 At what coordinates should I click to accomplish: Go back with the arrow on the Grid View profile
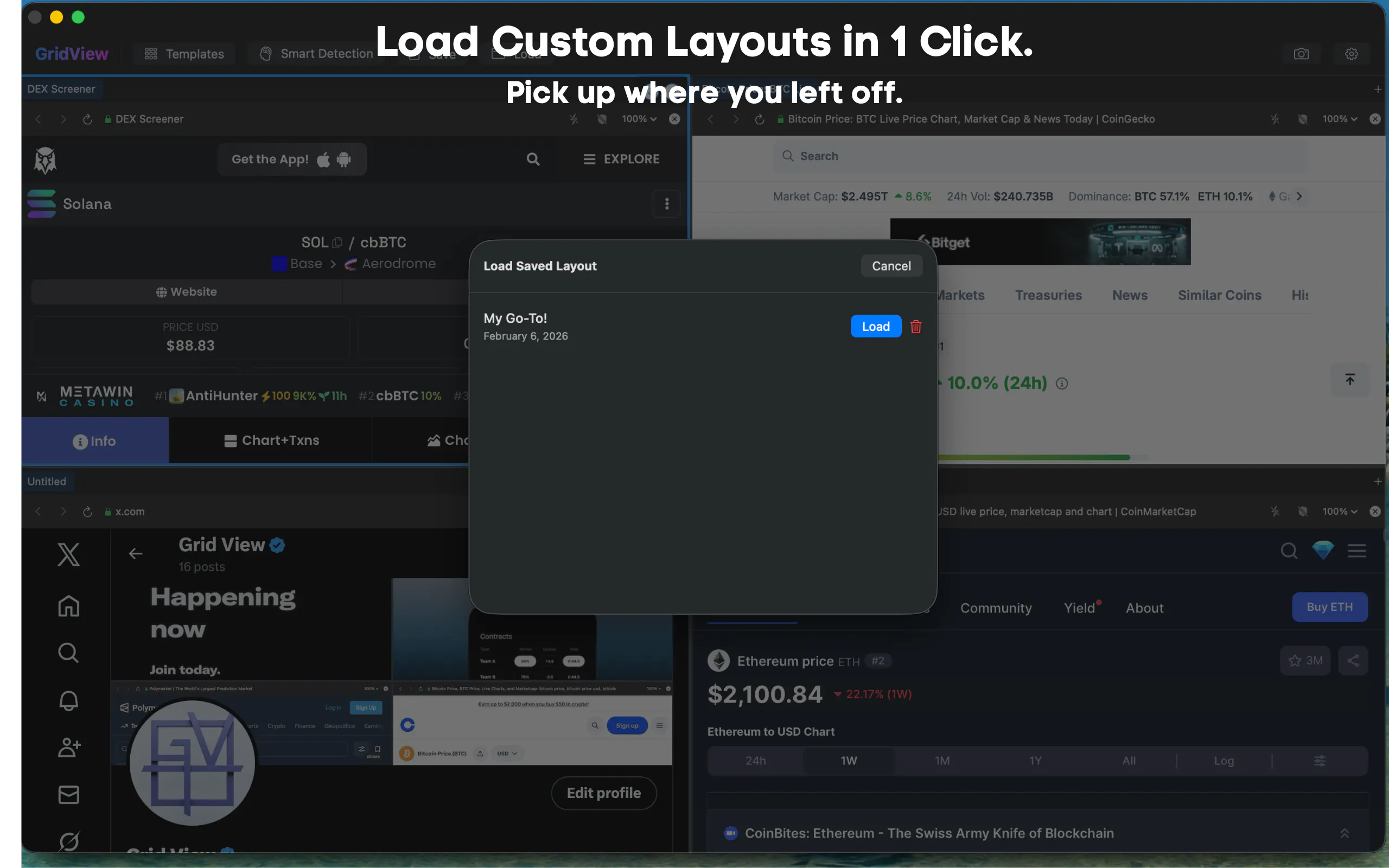[x=136, y=553]
